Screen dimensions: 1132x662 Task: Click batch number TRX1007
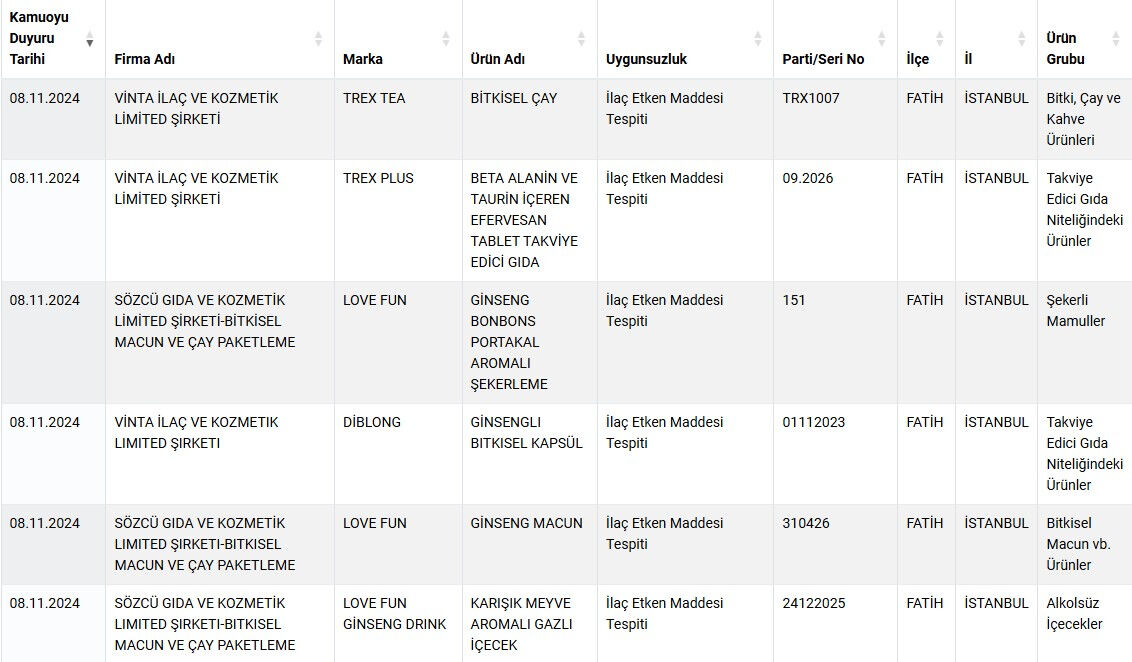[811, 98]
